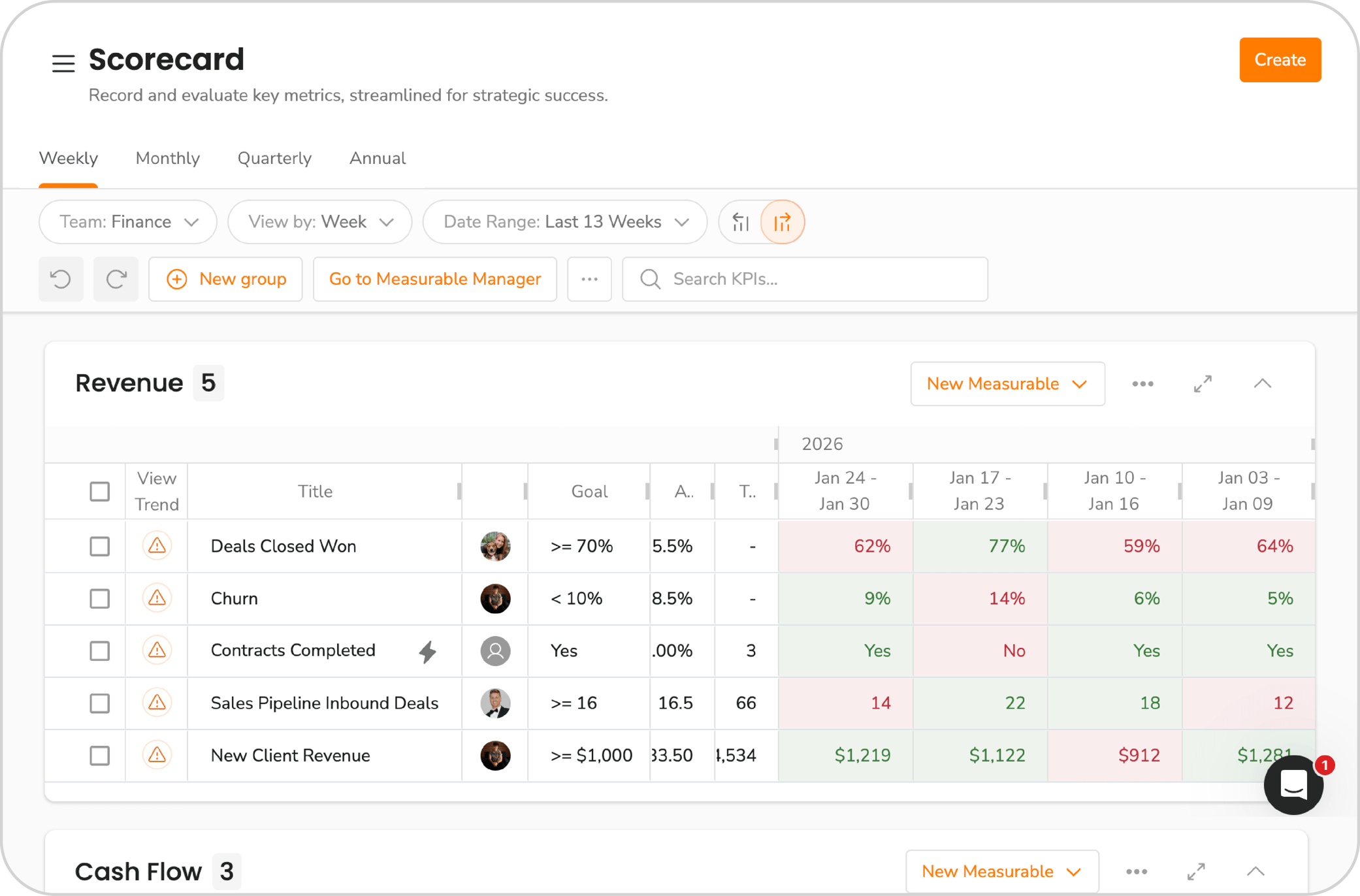Image resolution: width=1360 pixels, height=896 pixels.
Task: Toggle select-all checkbox in Revenue header
Action: pos(100,491)
